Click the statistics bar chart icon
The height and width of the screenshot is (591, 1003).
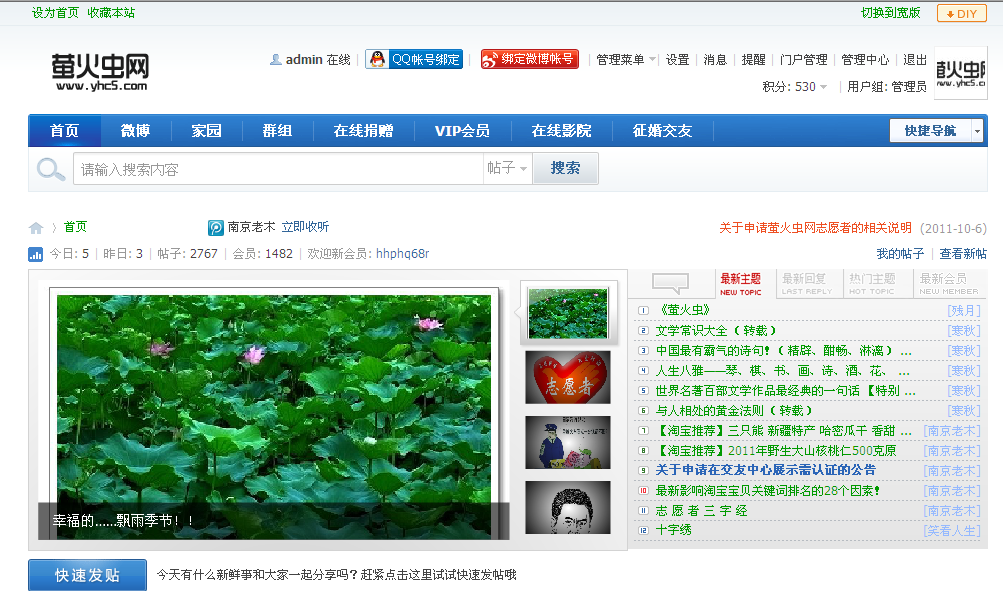click(36, 254)
